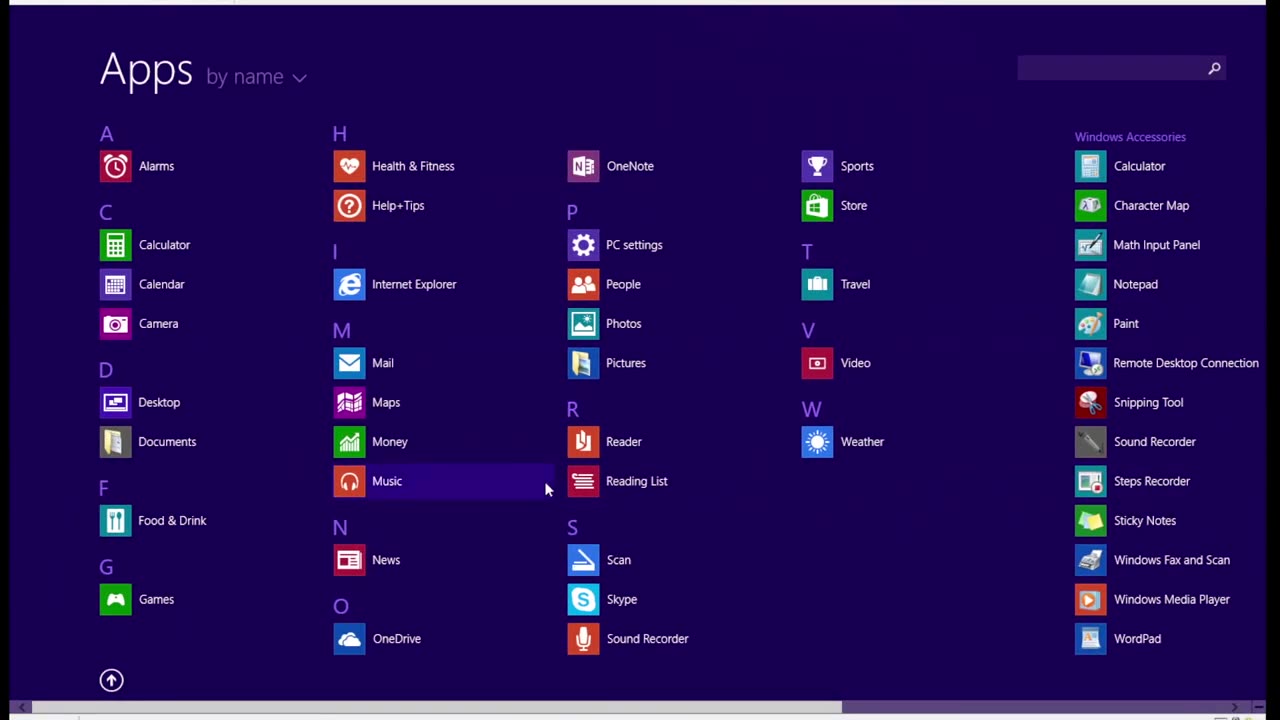Click the horizontal scrollbar thumb
This screenshot has height=720, width=1280.
pyautogui.click(x=437, y=708)
